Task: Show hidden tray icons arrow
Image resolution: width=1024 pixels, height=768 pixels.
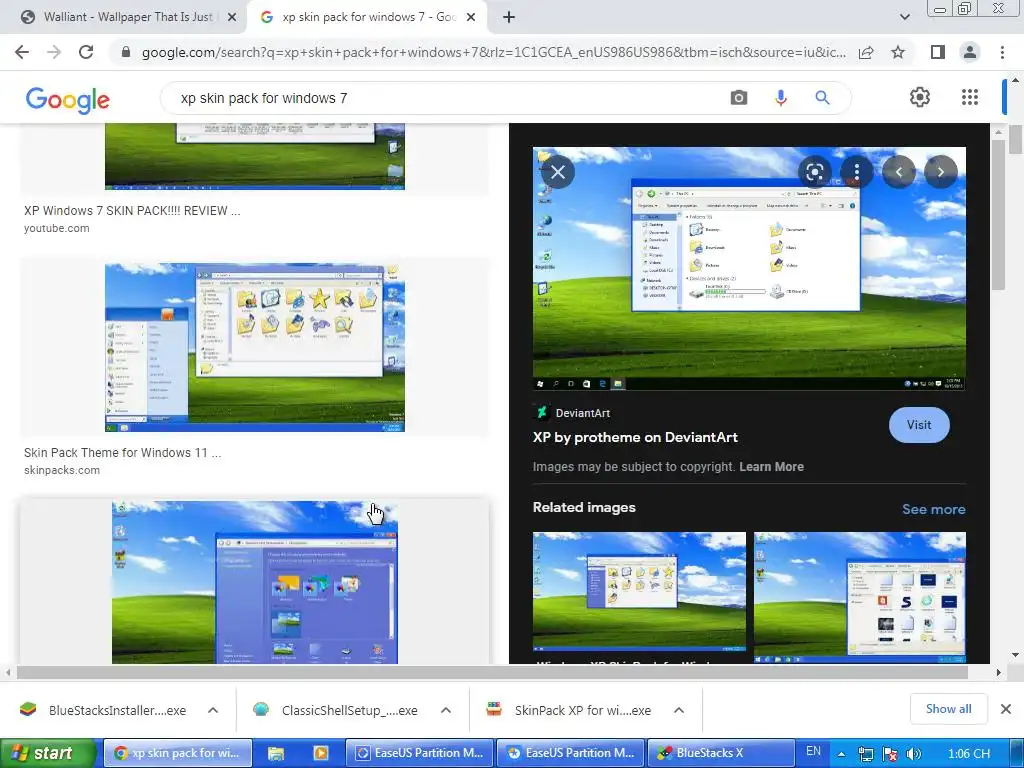Action: [842, 754]
